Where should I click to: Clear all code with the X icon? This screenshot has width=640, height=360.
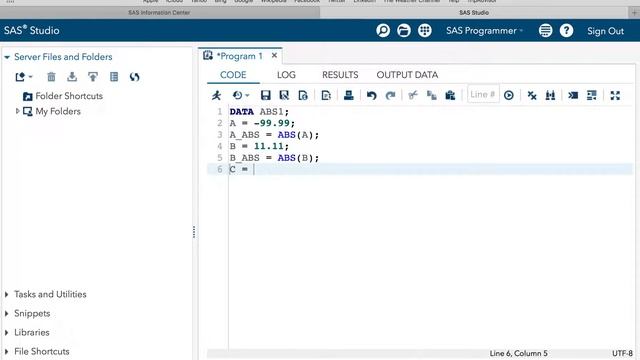[x=531, y=96]
